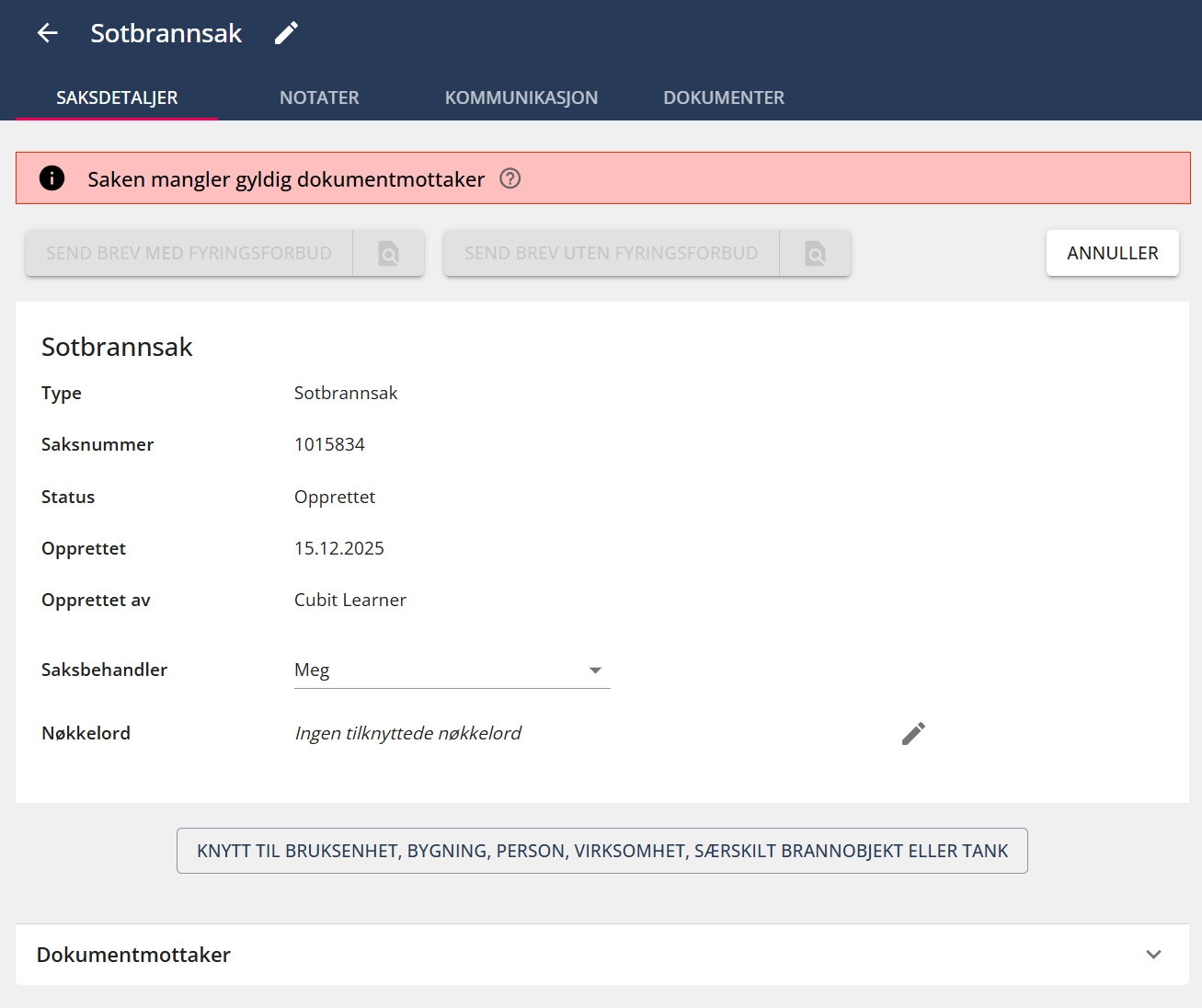Edit Nøkkelord with the pencil icon
1202x1008 pixels.
[913, 733]
